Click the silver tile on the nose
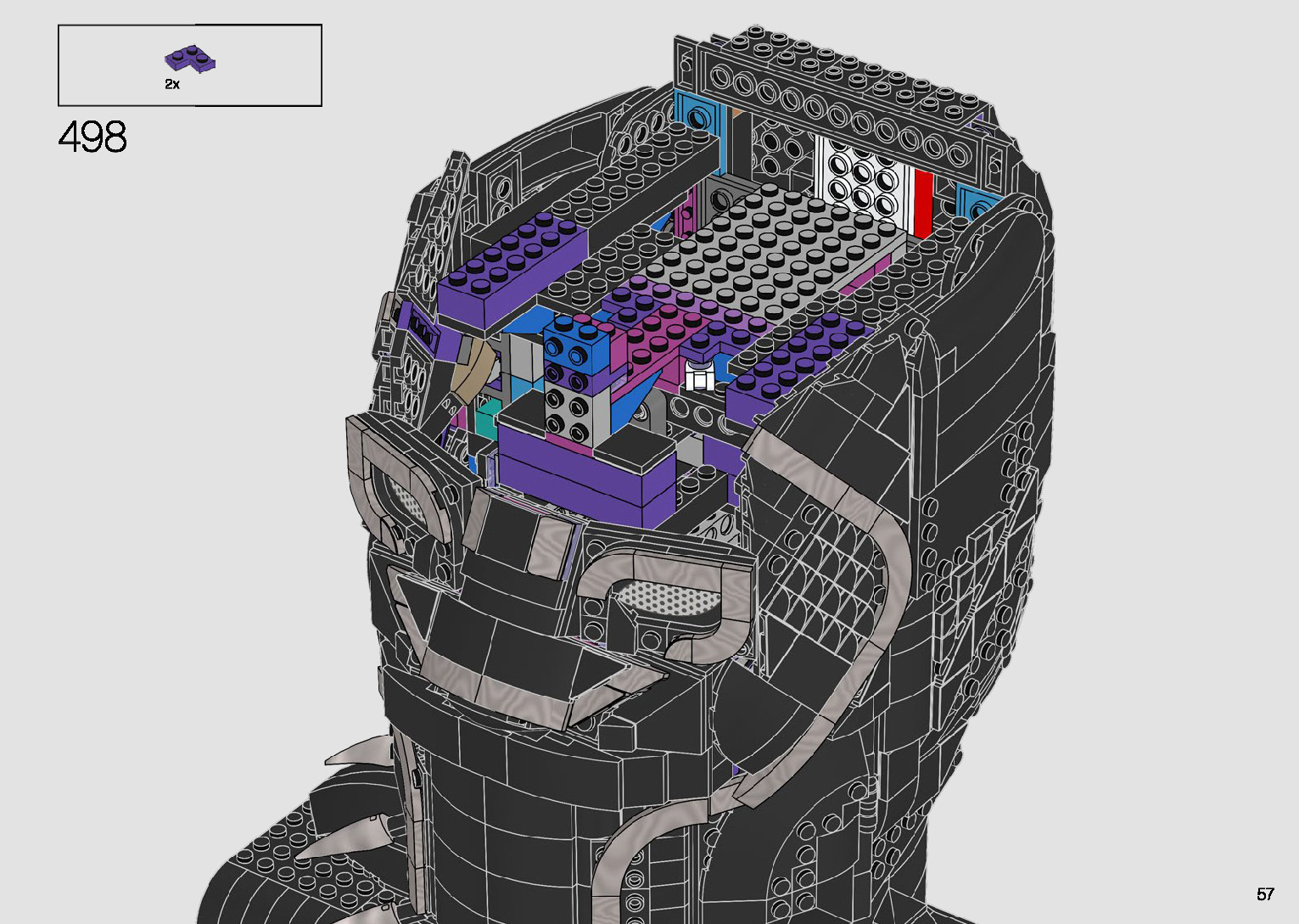The width and height of the screenshot is (1299, 924). tap(544, 543)
